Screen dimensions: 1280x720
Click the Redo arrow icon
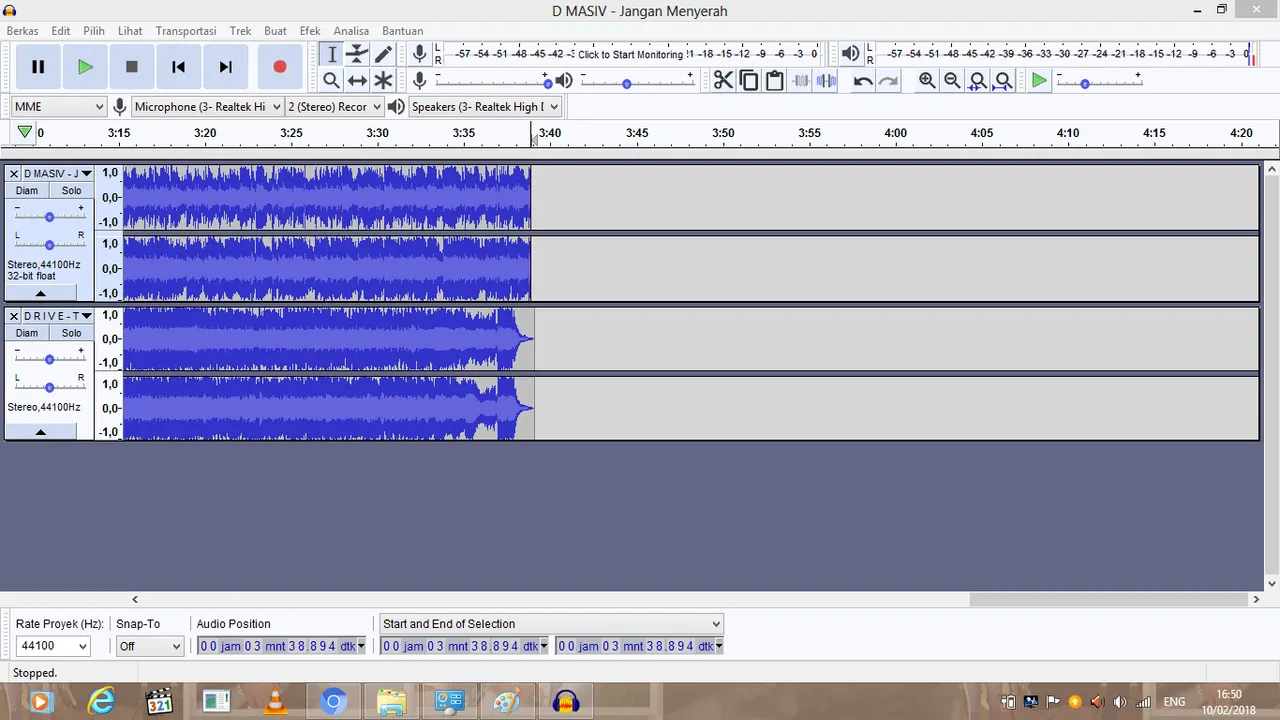(888, 81)
